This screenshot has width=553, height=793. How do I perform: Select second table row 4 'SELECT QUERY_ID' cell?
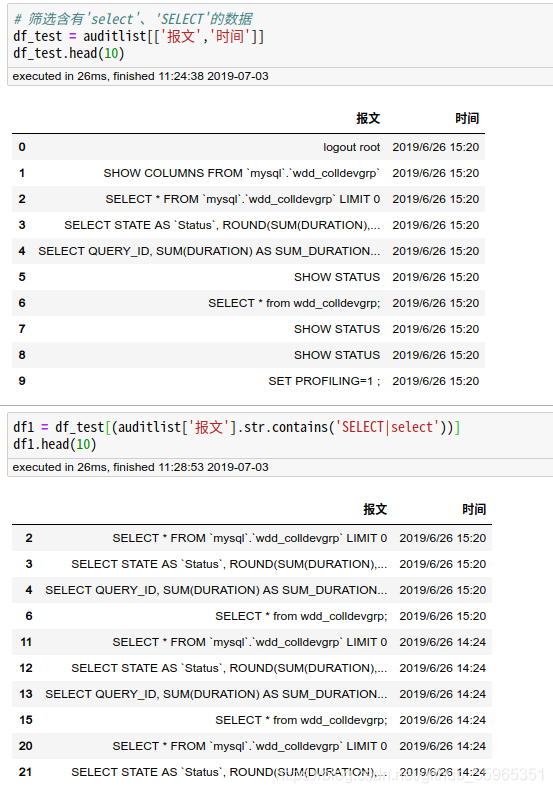(216, 590)
